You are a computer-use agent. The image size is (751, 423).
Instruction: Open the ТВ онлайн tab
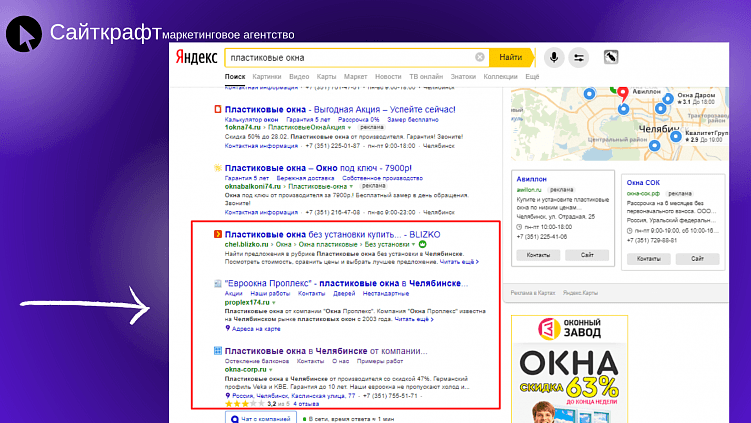(x=426, y=77)
